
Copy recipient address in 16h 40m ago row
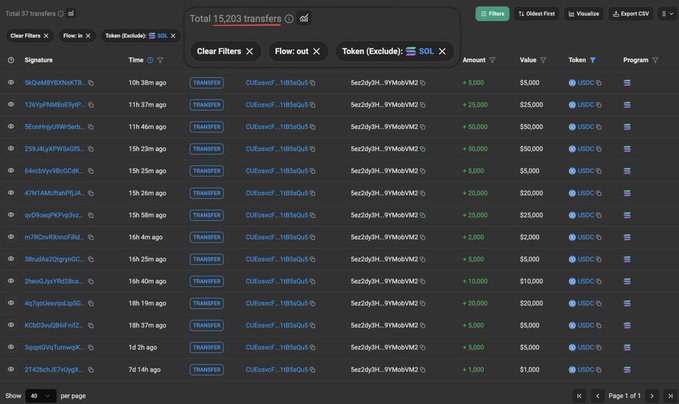point(423,281)
